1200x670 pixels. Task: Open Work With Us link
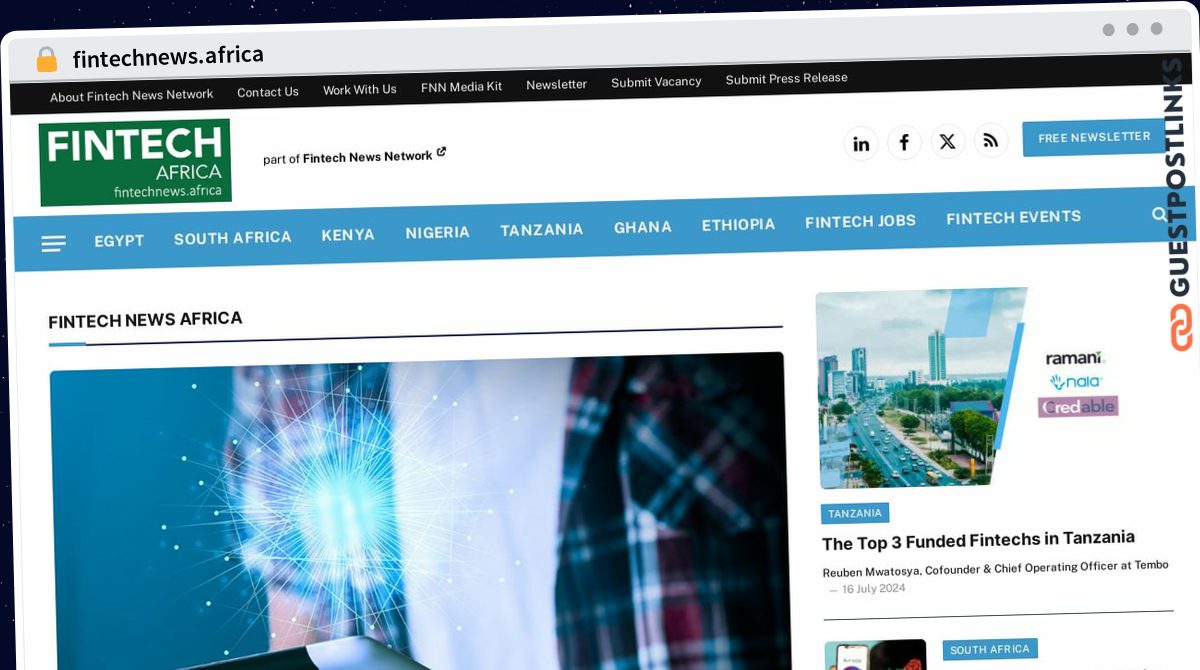tap(360, 90)
